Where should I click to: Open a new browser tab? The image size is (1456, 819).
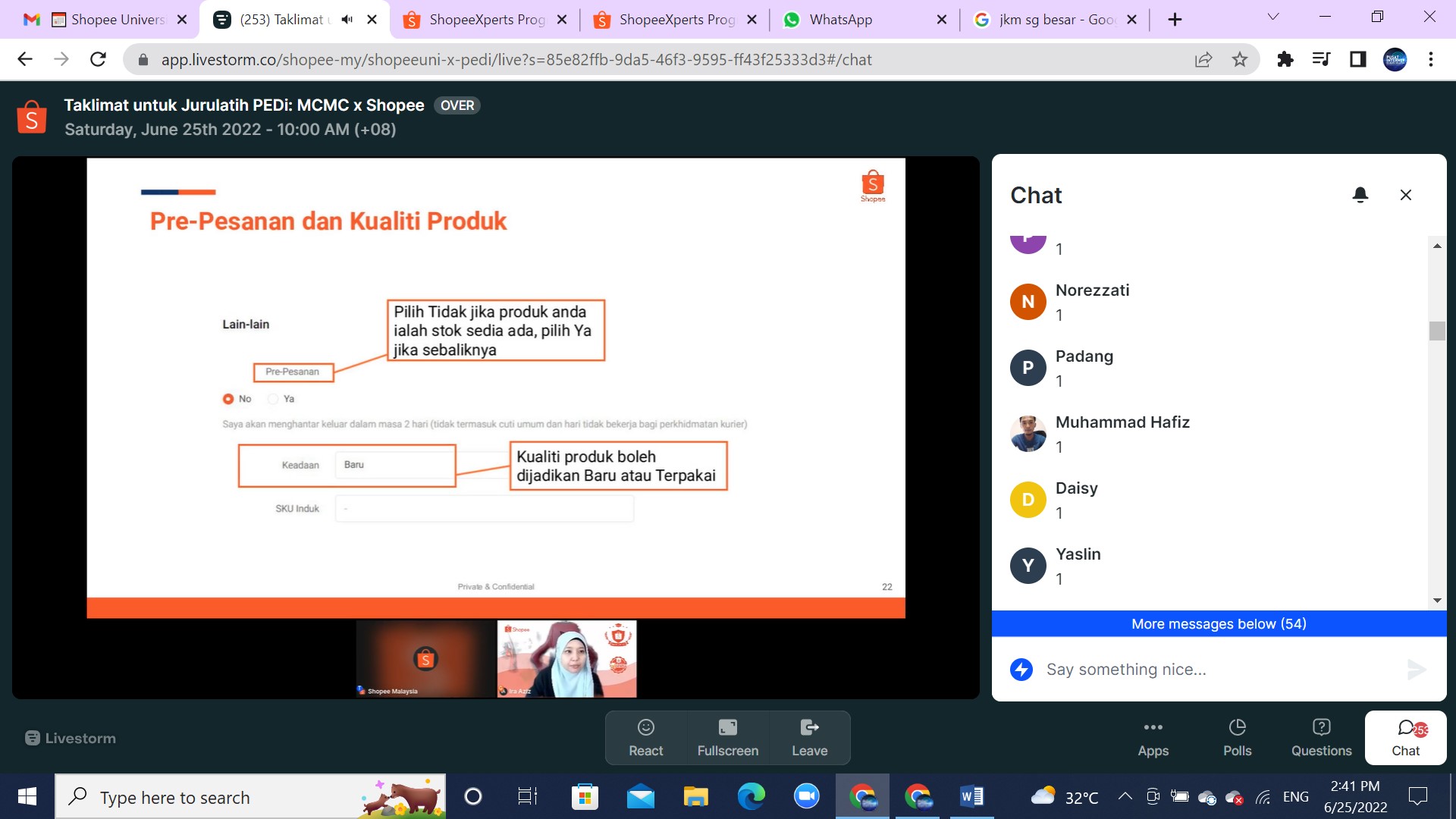tap(1175, 20)
